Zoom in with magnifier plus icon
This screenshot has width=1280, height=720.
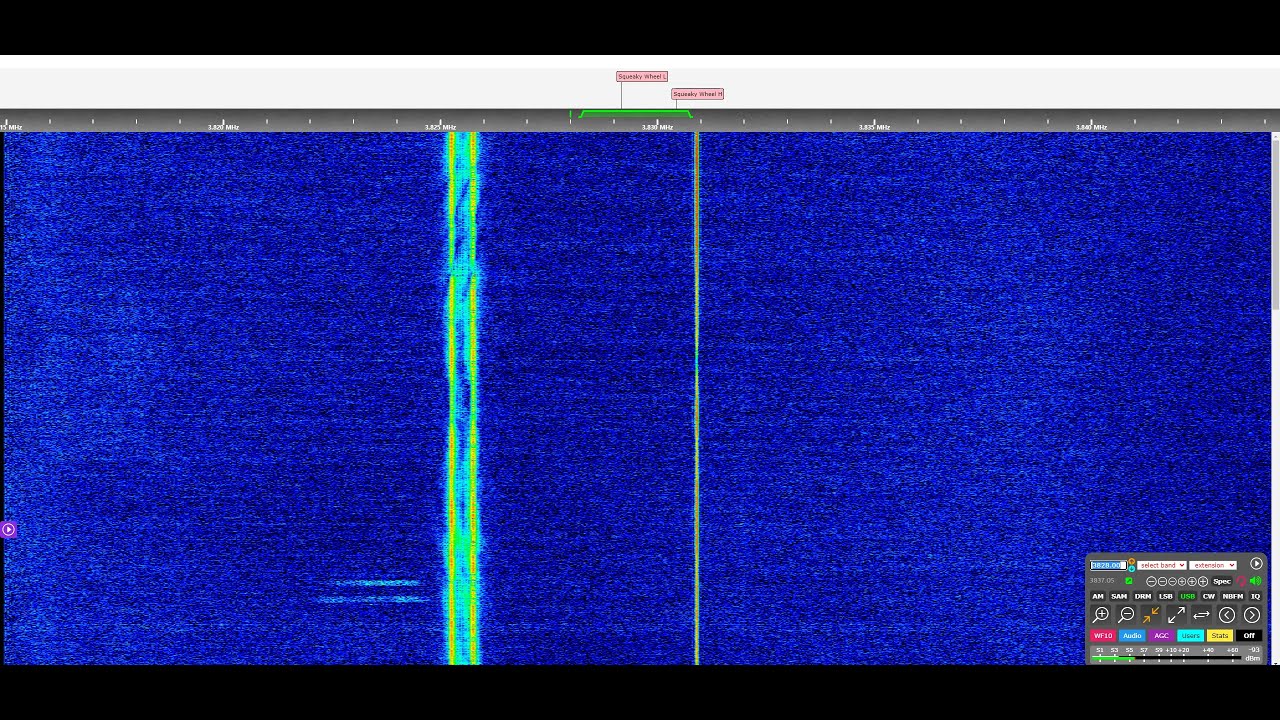pos(1101,615)
